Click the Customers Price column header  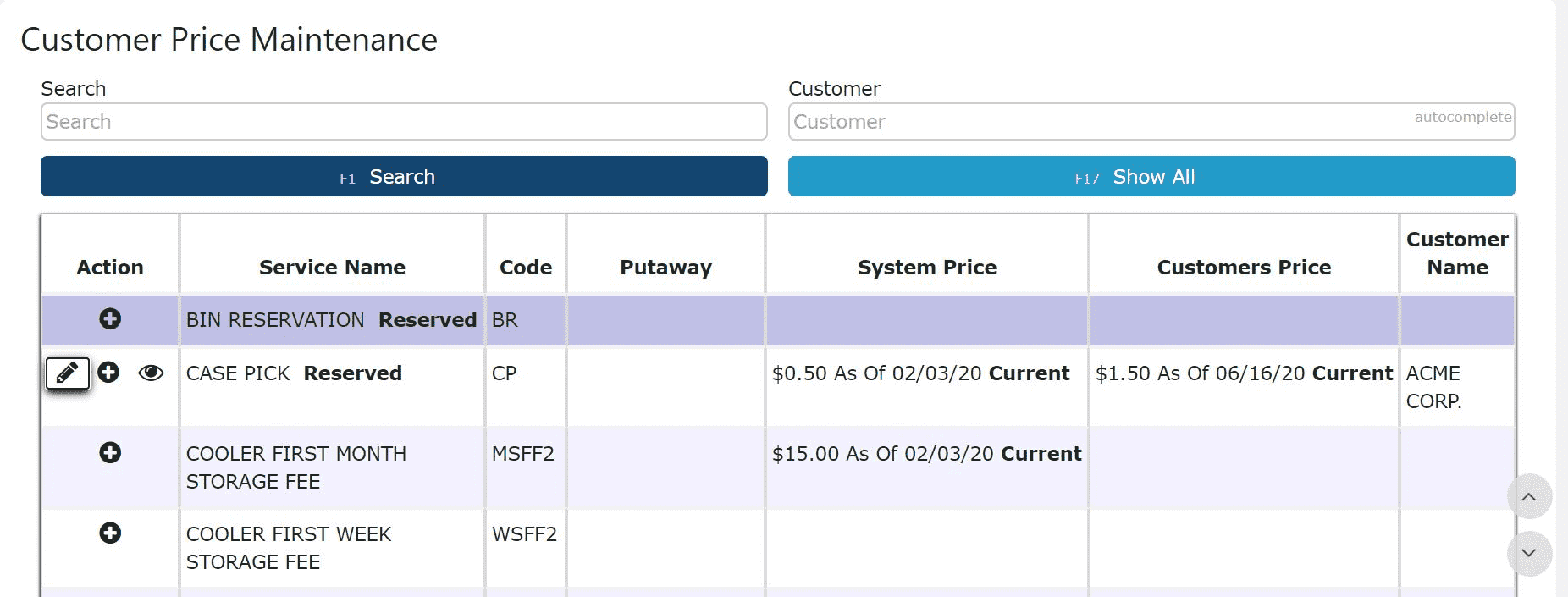tap(1244, 268)
